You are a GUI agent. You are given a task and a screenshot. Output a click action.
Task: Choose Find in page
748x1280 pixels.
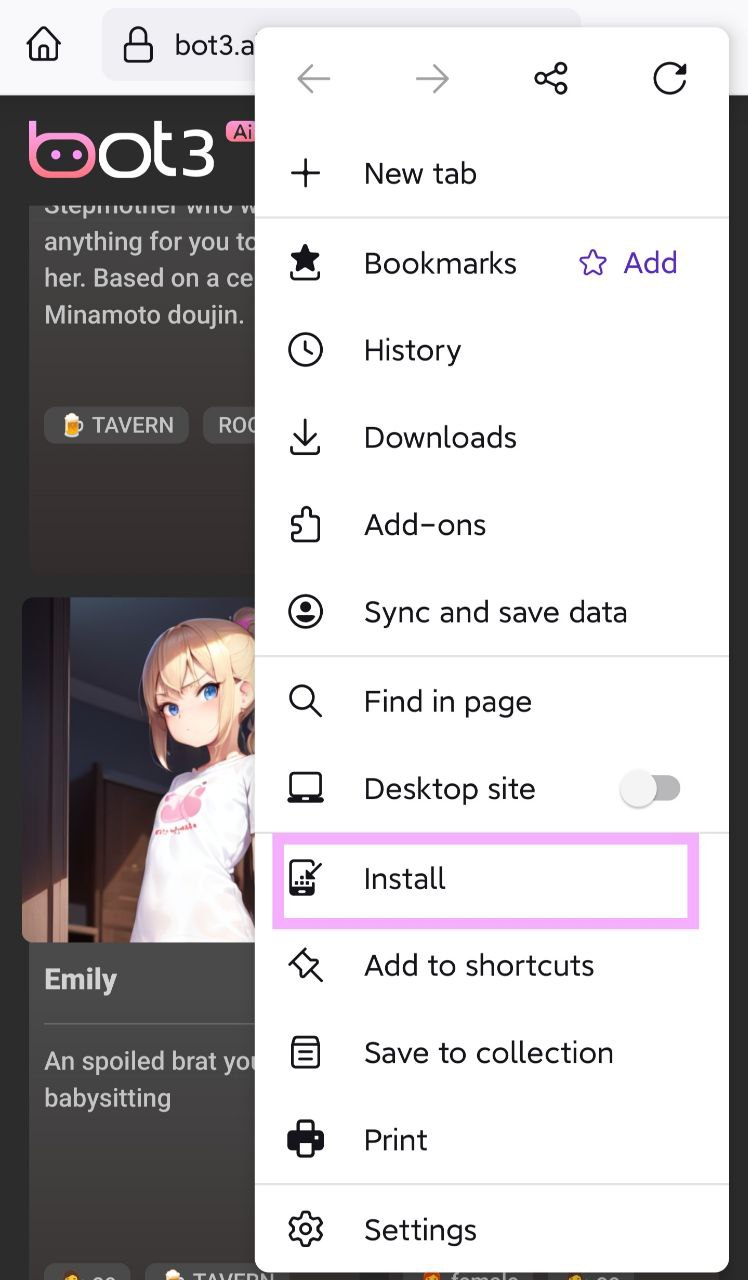[447, 702]
